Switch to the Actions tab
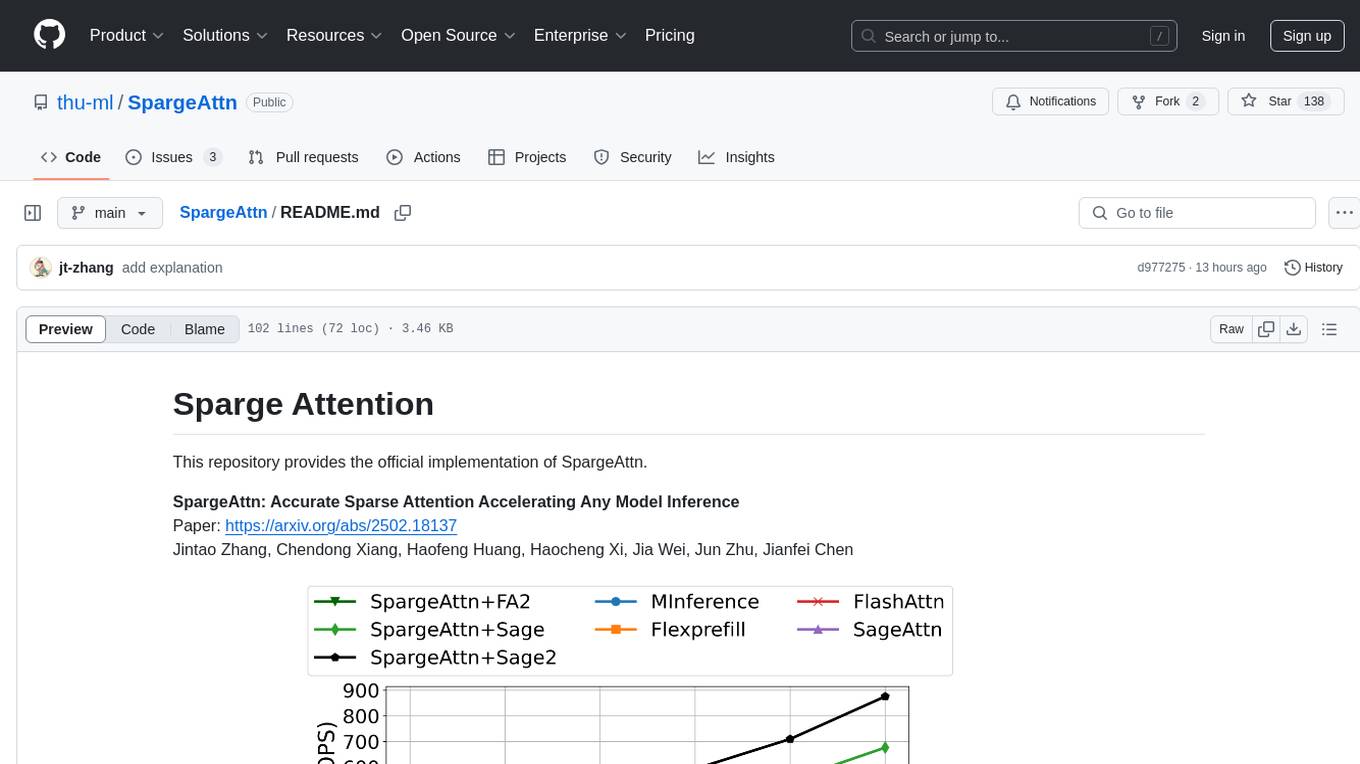This screenshot has height=764, width=1360. coord(423,157)
